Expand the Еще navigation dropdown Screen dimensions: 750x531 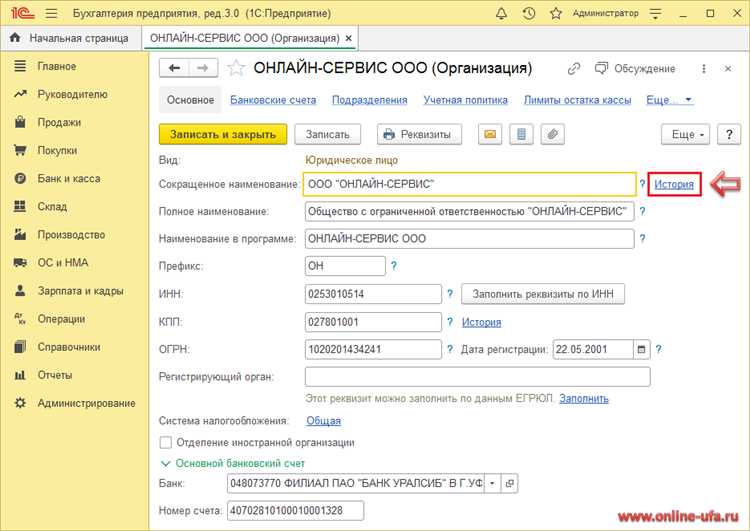669,100
